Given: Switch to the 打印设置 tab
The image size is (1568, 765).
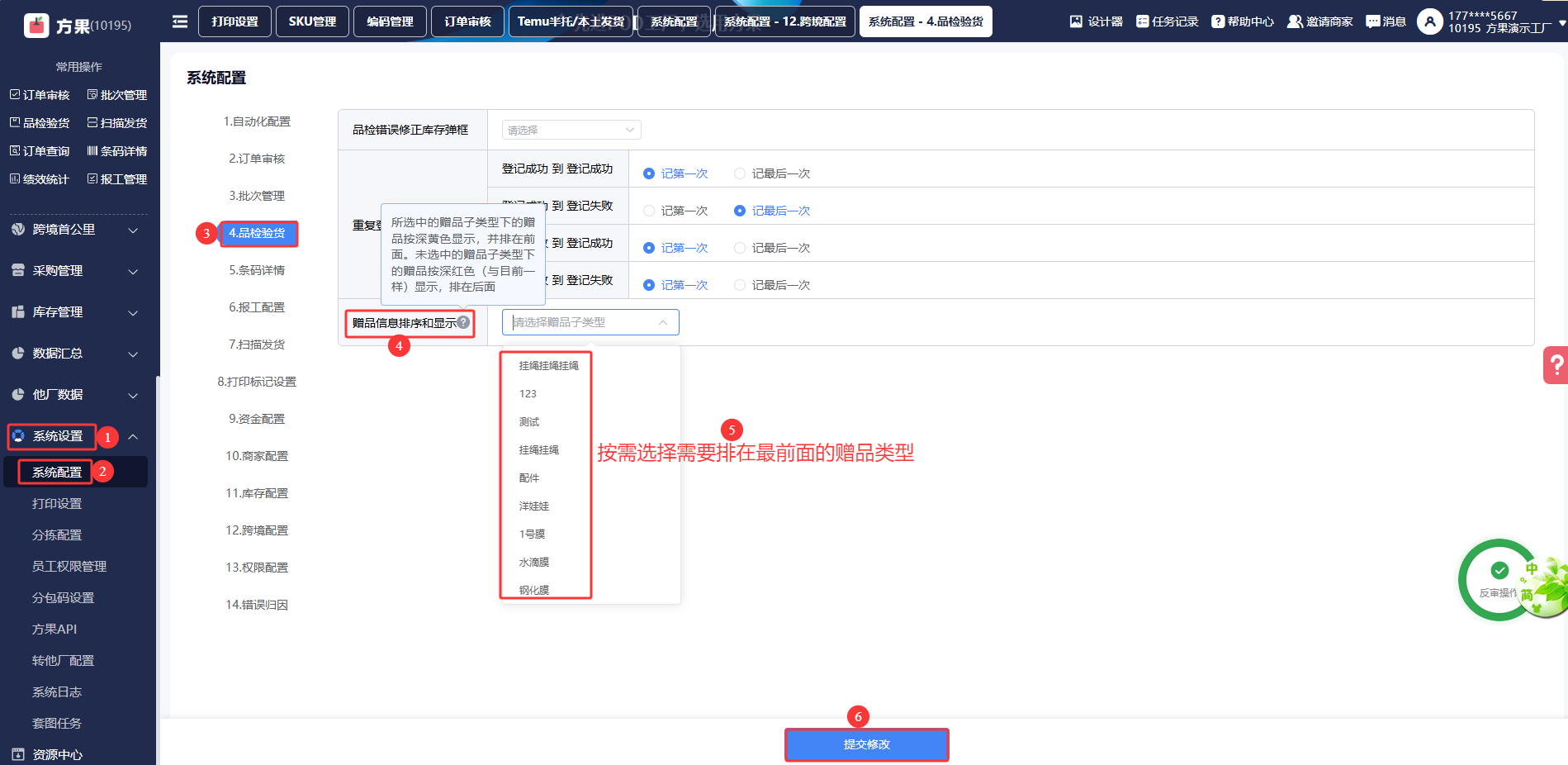Looking at the screenshot, I should click(235, 21).
